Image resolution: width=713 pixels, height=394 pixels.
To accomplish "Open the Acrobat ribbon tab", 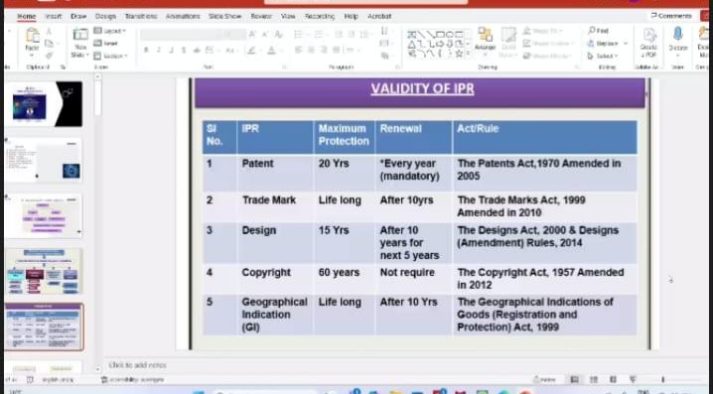I will pos(379,16).
